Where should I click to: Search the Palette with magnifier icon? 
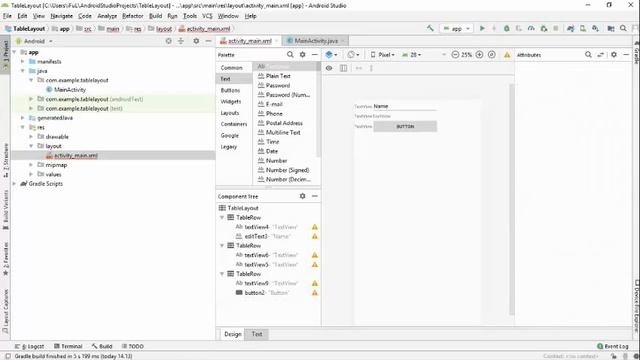pyautogui.click(x=290, y=54)
